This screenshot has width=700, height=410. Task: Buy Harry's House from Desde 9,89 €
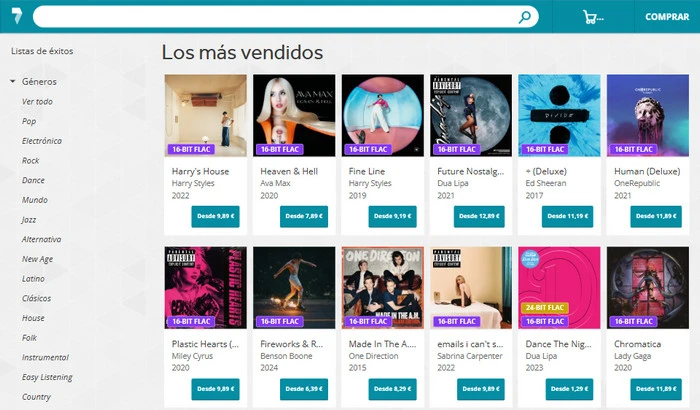pyautogui.click(x=215, y=216)
